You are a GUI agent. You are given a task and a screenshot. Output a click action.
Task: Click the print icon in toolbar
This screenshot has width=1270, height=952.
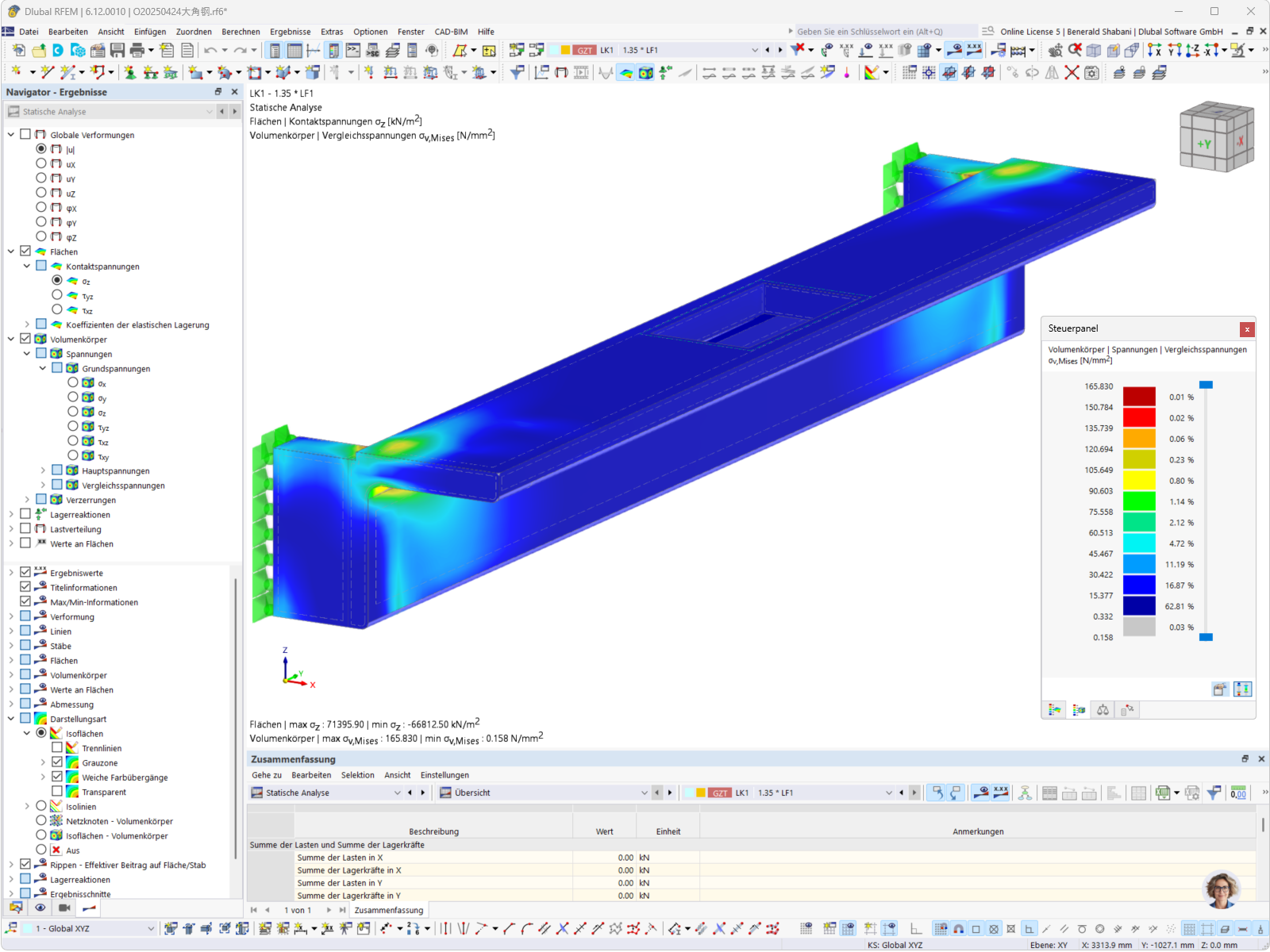pos(137,50)
